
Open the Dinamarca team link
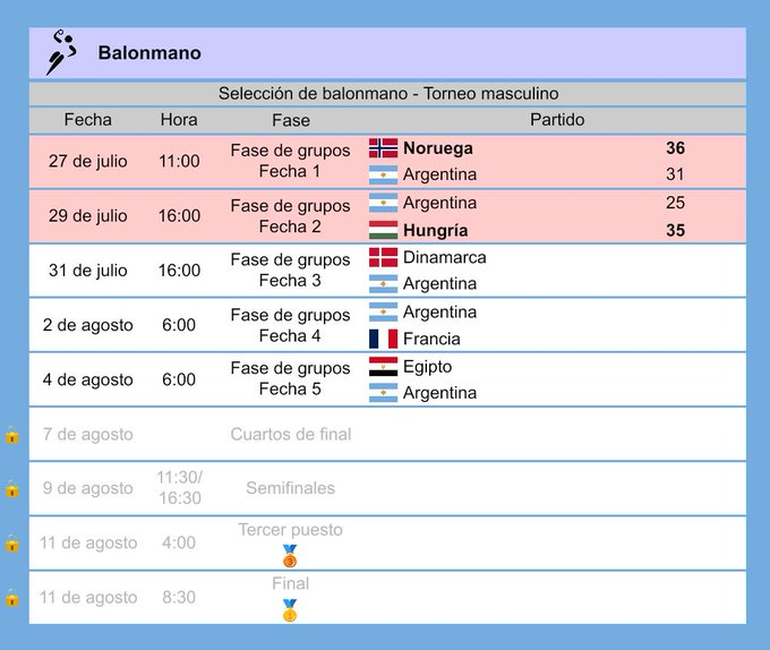click(444, 258)
